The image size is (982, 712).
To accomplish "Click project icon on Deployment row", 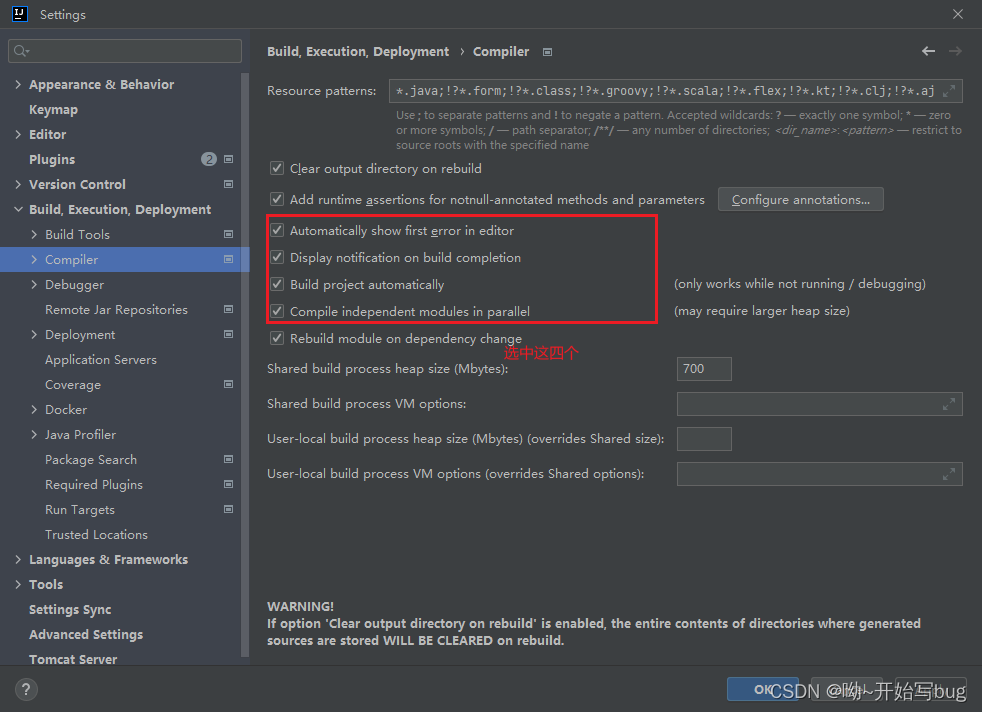I will 229,334.
